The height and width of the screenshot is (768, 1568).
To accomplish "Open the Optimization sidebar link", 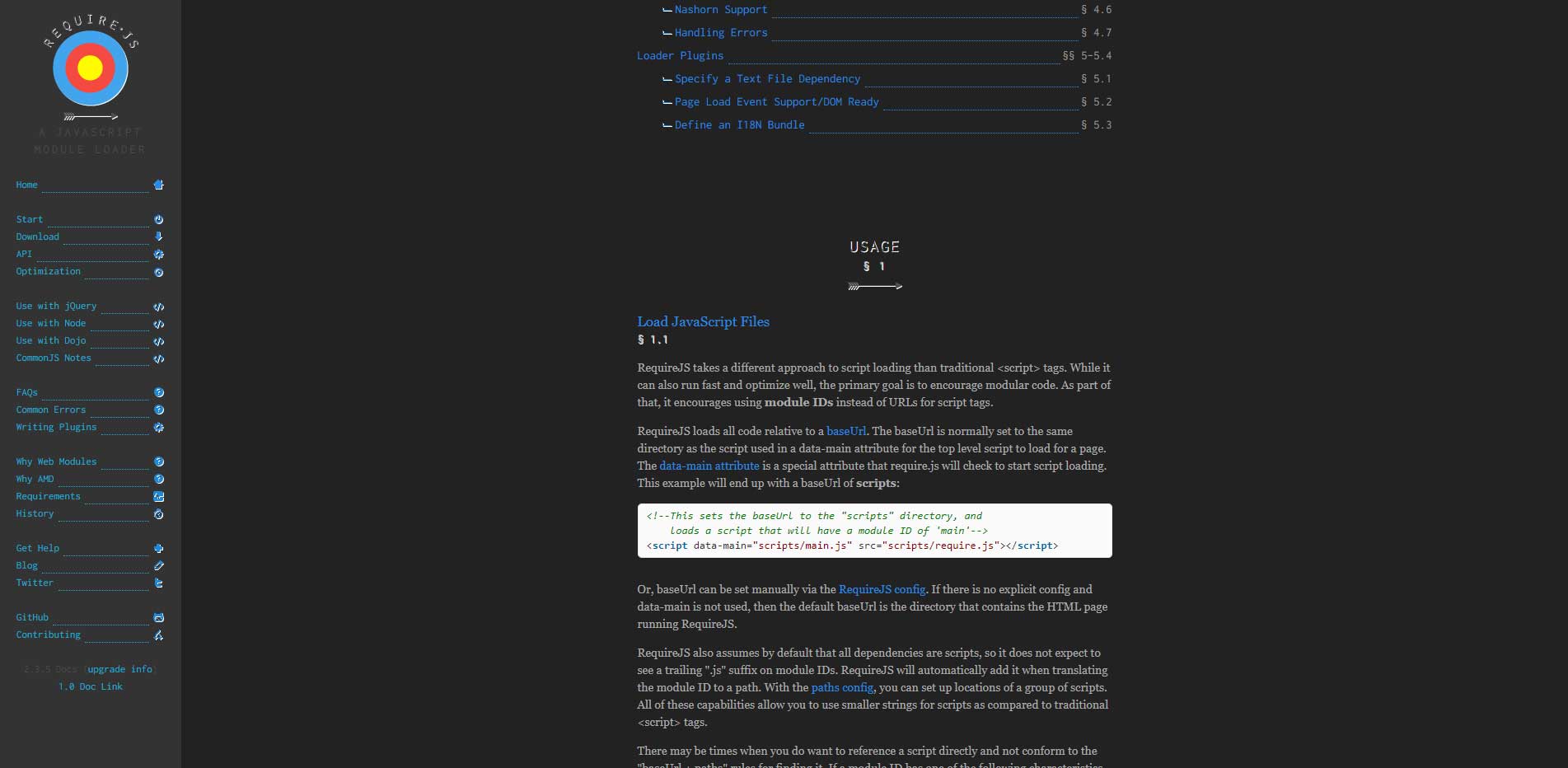I will pos(49,271).
